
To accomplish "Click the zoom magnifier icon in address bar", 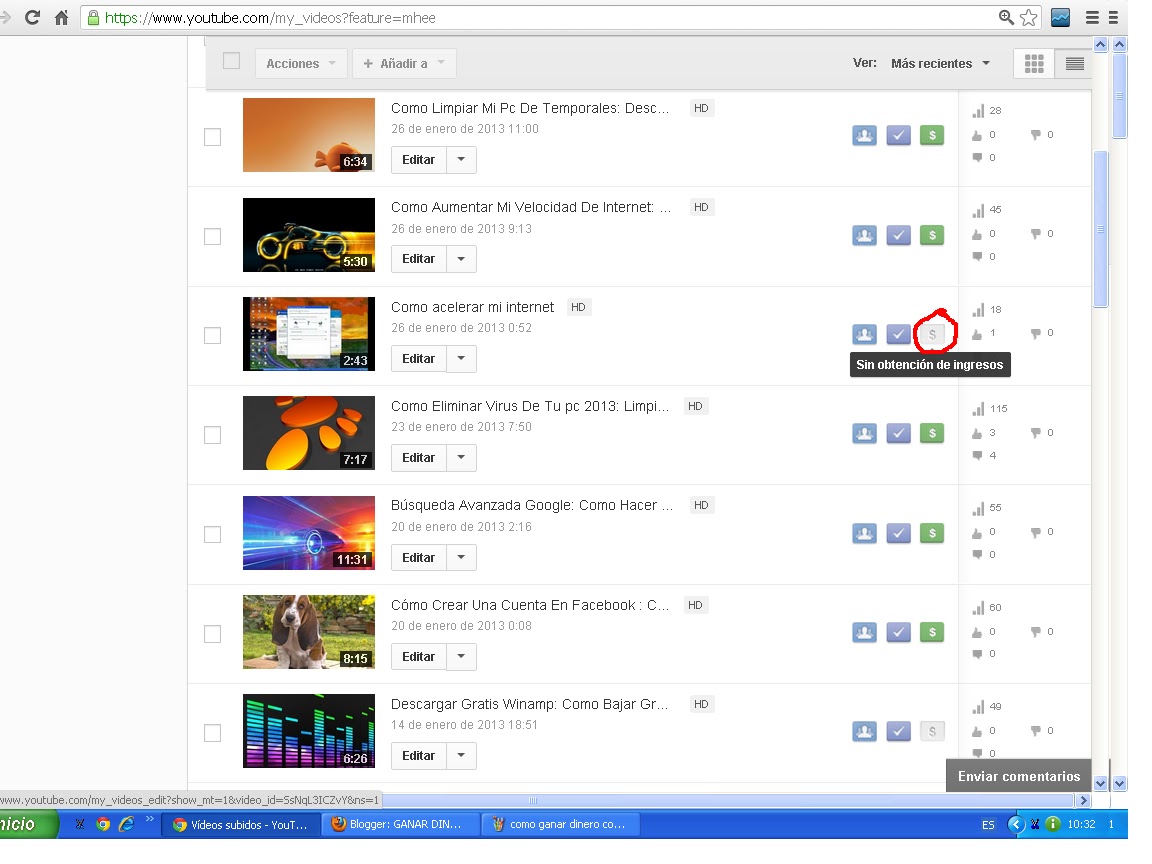I will tap(1006, 17).
